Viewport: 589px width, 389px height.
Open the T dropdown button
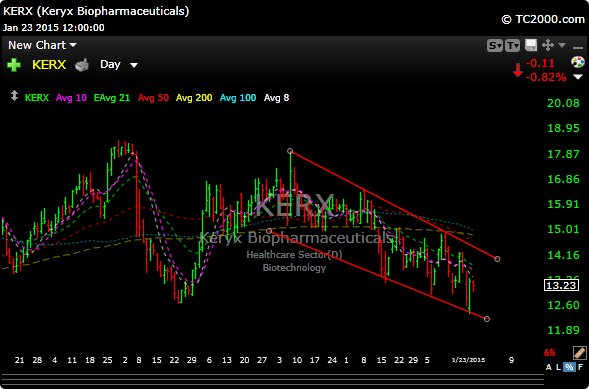[512, 46]
